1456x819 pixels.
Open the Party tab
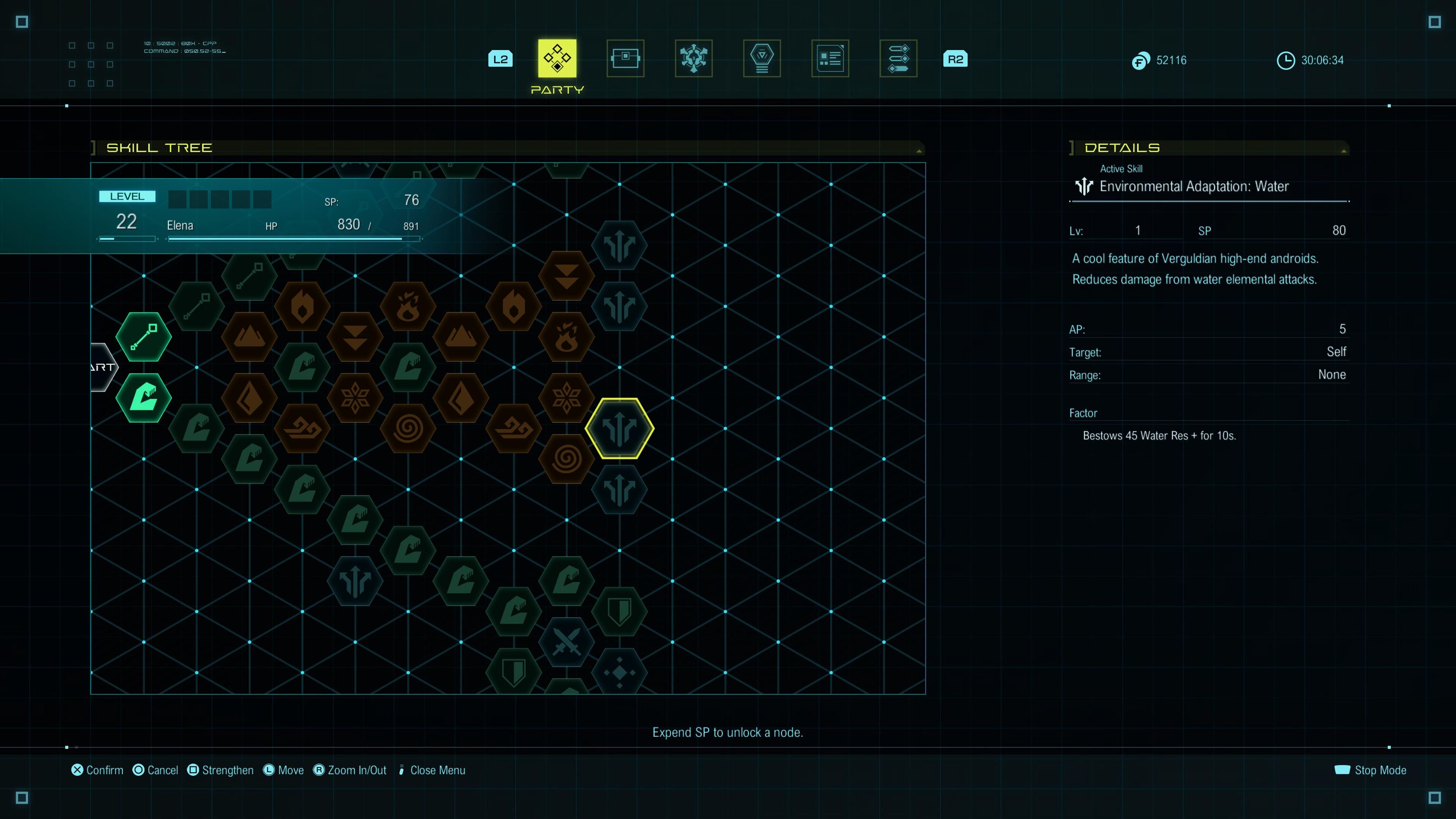coord(557,58)
